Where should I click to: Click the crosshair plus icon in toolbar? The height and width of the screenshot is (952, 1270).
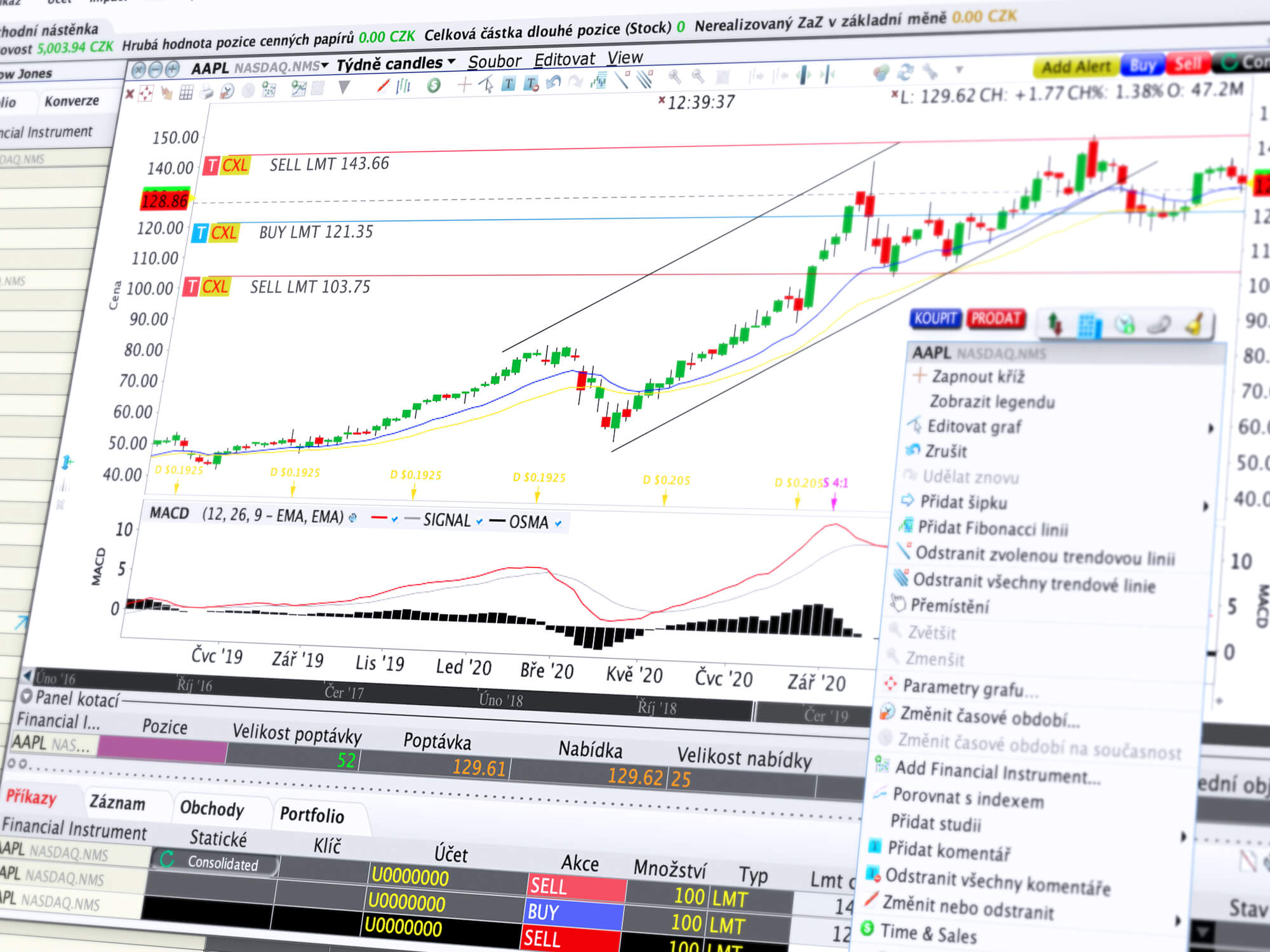pos(464,84)
